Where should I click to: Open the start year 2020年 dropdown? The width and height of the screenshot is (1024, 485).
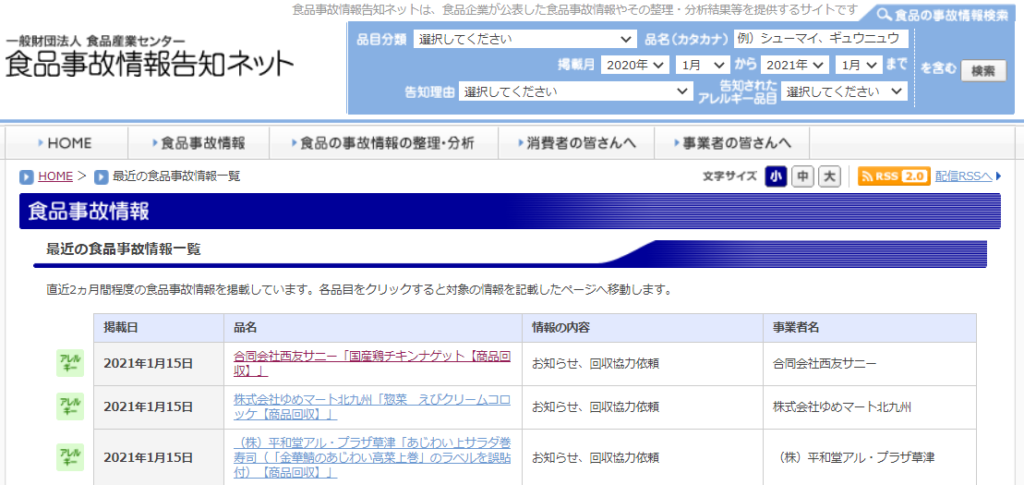[635, 65]
